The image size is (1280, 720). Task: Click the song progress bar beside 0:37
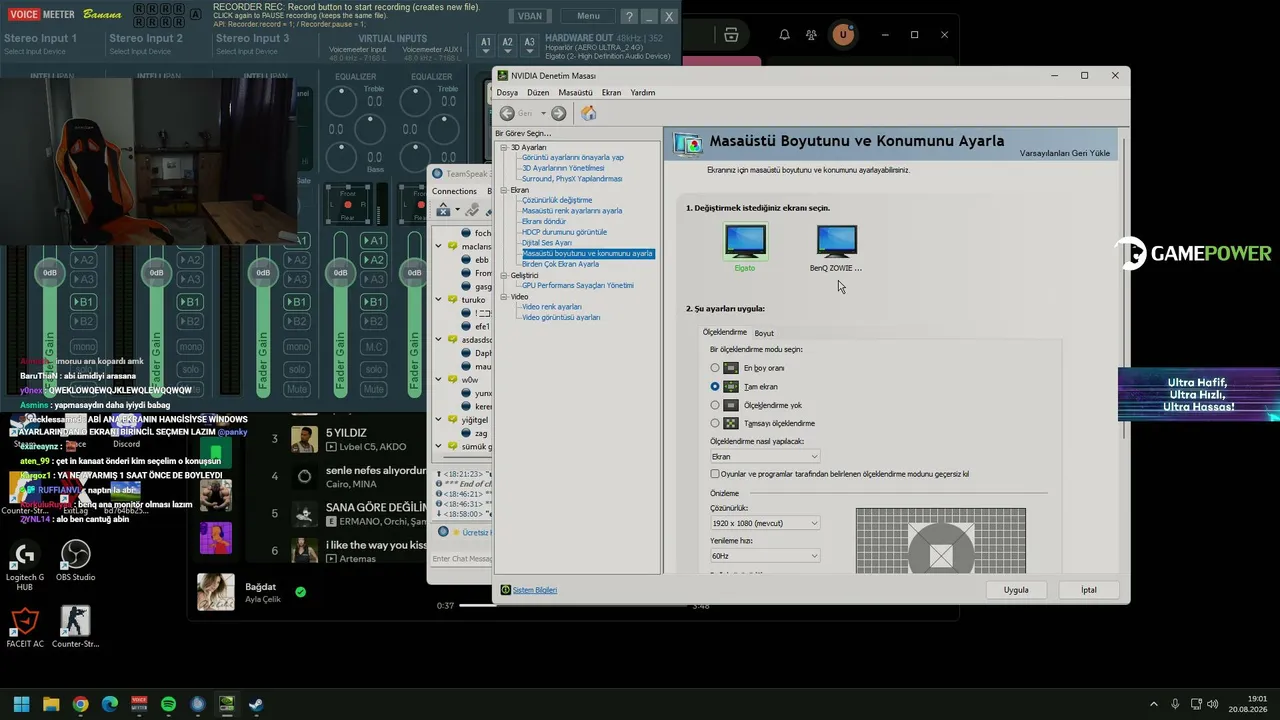(574, 605)
